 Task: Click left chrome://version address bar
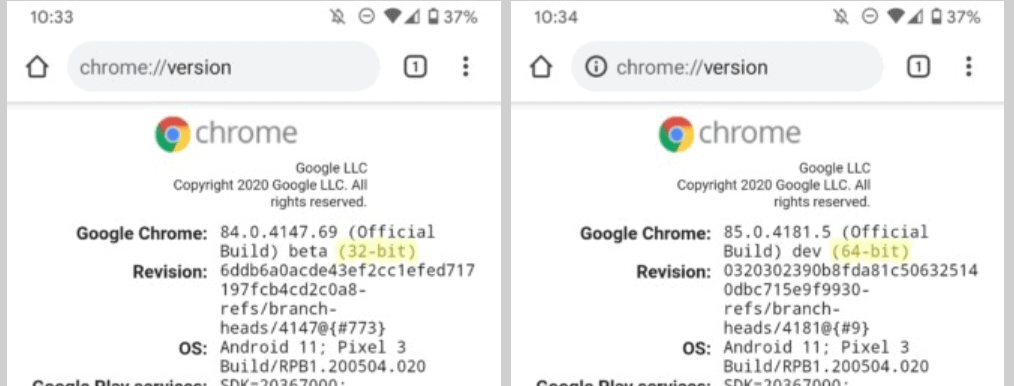(x=223, y=67)
